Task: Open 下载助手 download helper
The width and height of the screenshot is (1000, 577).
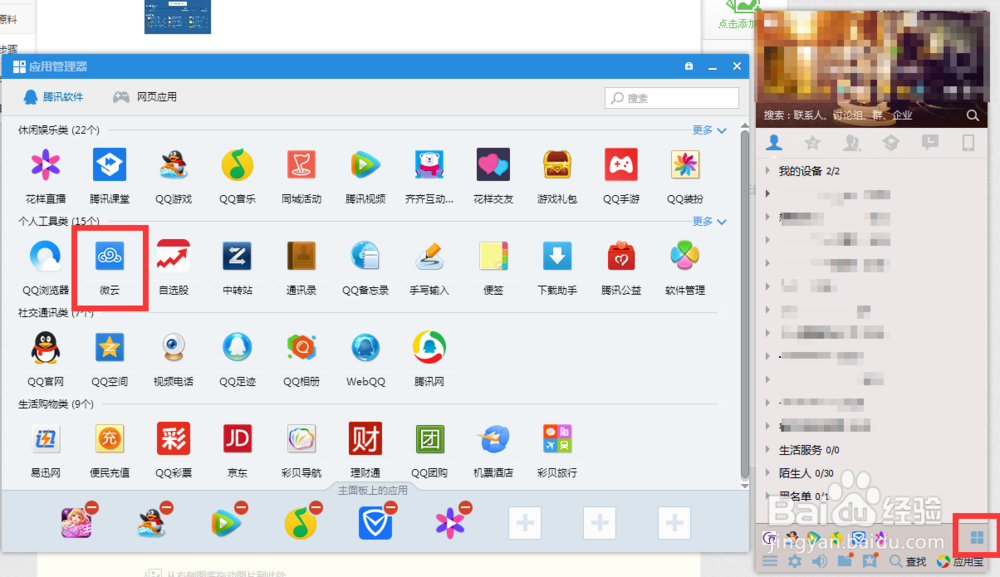Action: pos(557,256)
